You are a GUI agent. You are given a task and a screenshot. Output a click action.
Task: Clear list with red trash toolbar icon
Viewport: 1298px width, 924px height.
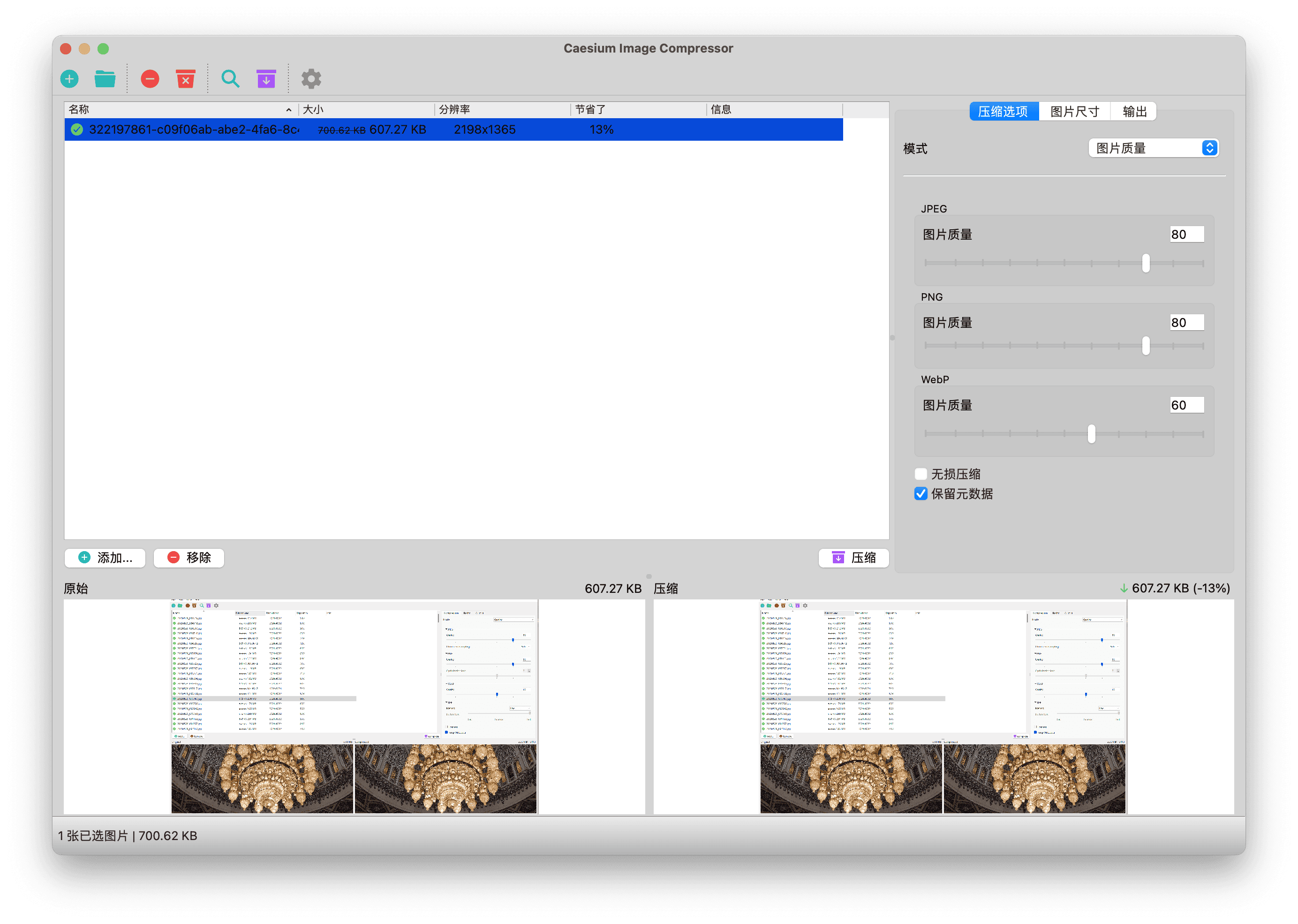[x=185, y=78]
